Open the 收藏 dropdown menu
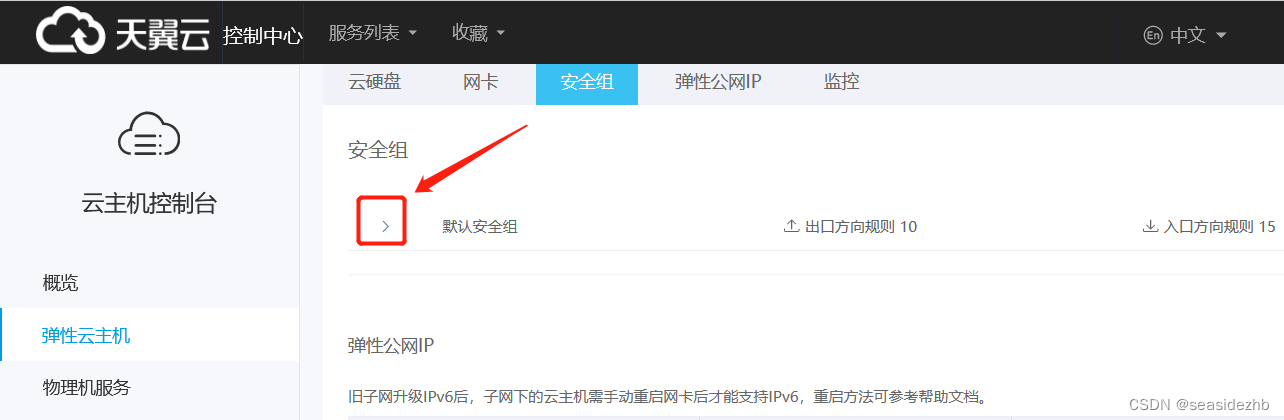Image resolution: width=1284 pixels, height=420 pixels. 479,33
